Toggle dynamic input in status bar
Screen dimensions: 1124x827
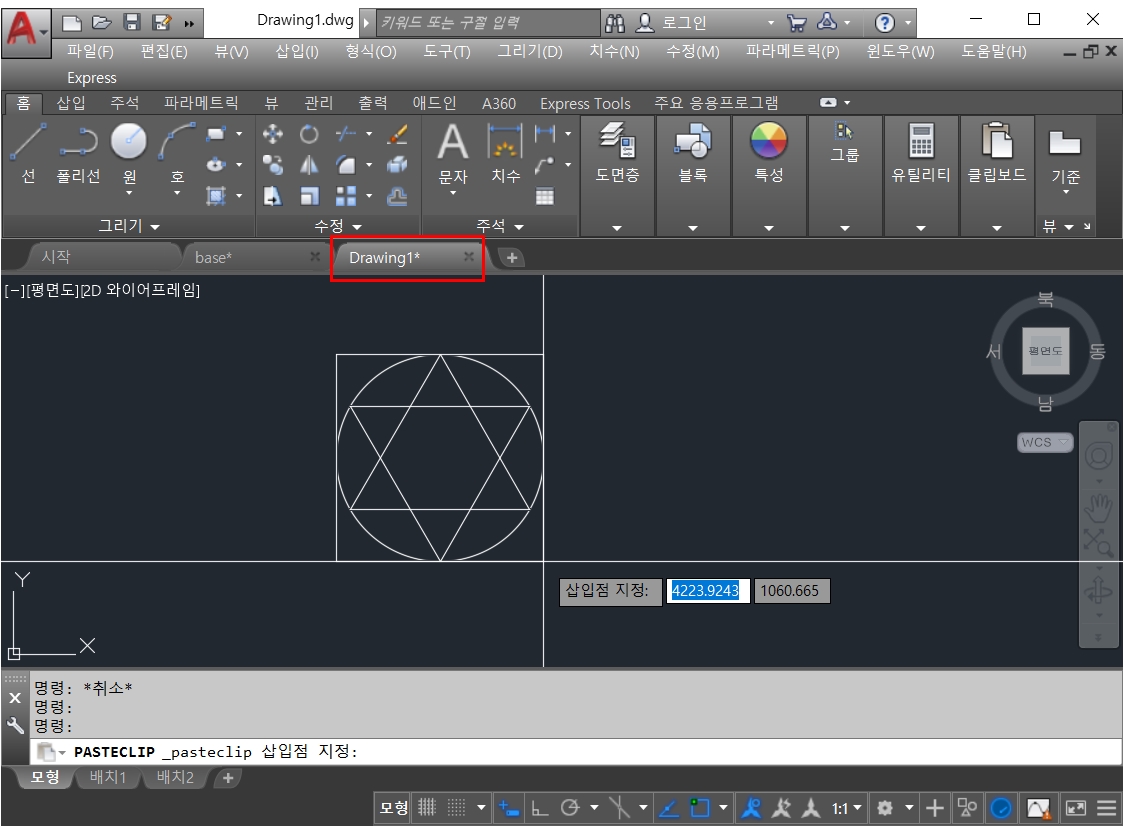tap(509, 808)
